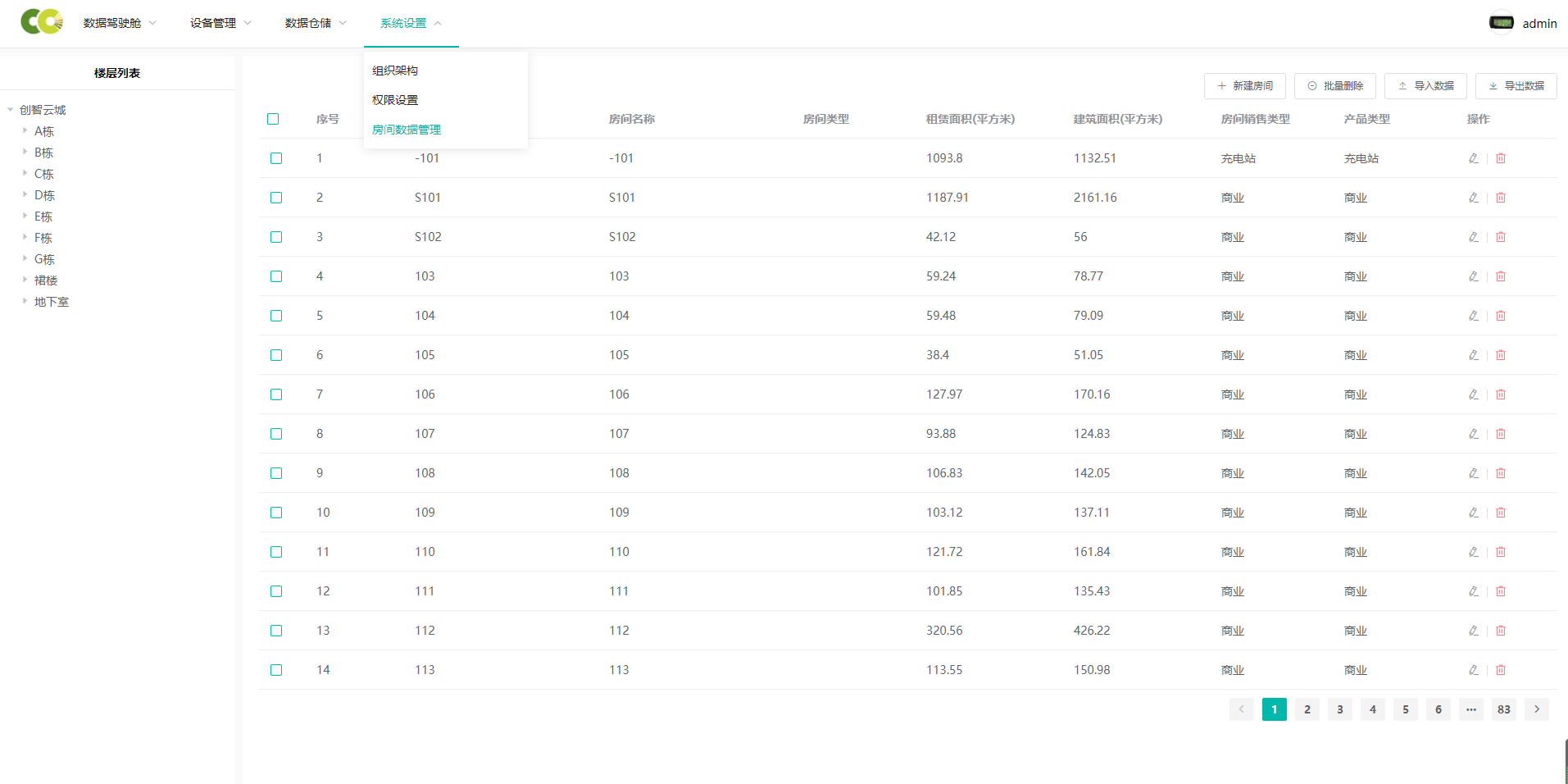Delete the room 108 row
The width and height of the screenshot is (1568, 784).
(1501, 473)
